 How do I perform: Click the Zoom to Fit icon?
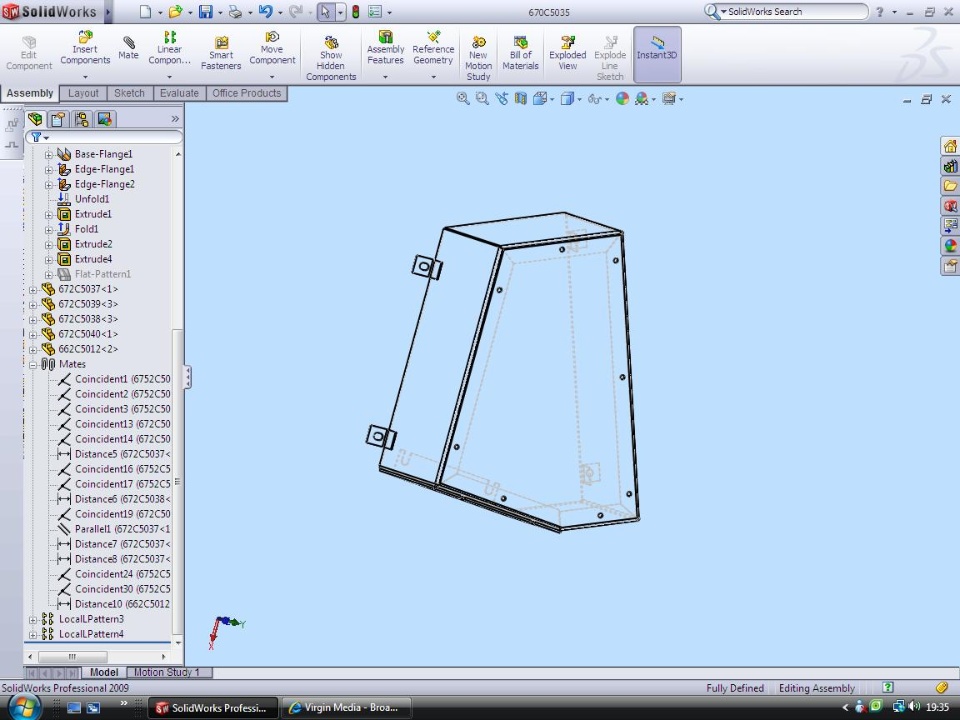coord(463,99)
